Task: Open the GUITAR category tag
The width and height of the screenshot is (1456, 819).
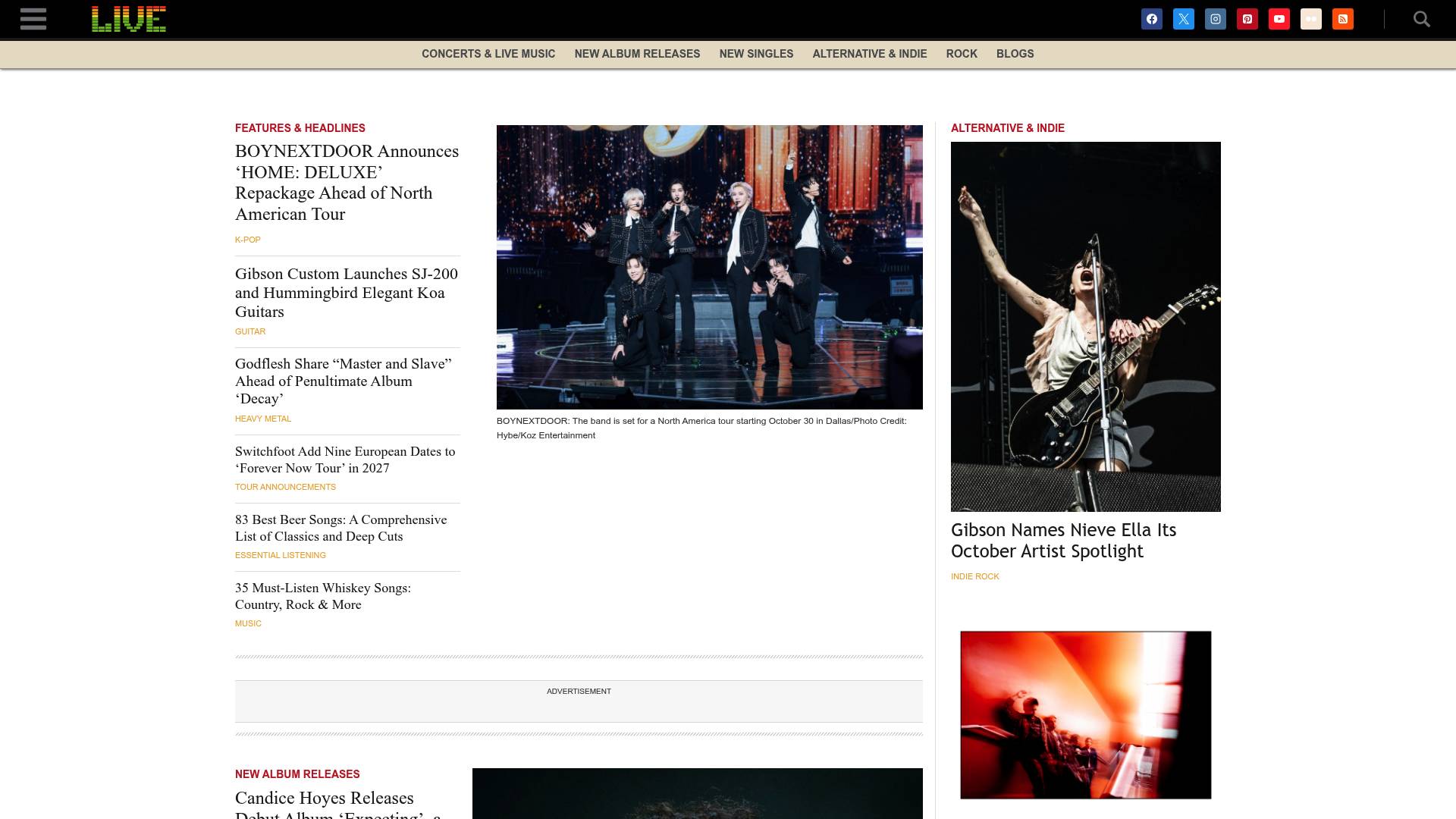Action: point(250,331)
